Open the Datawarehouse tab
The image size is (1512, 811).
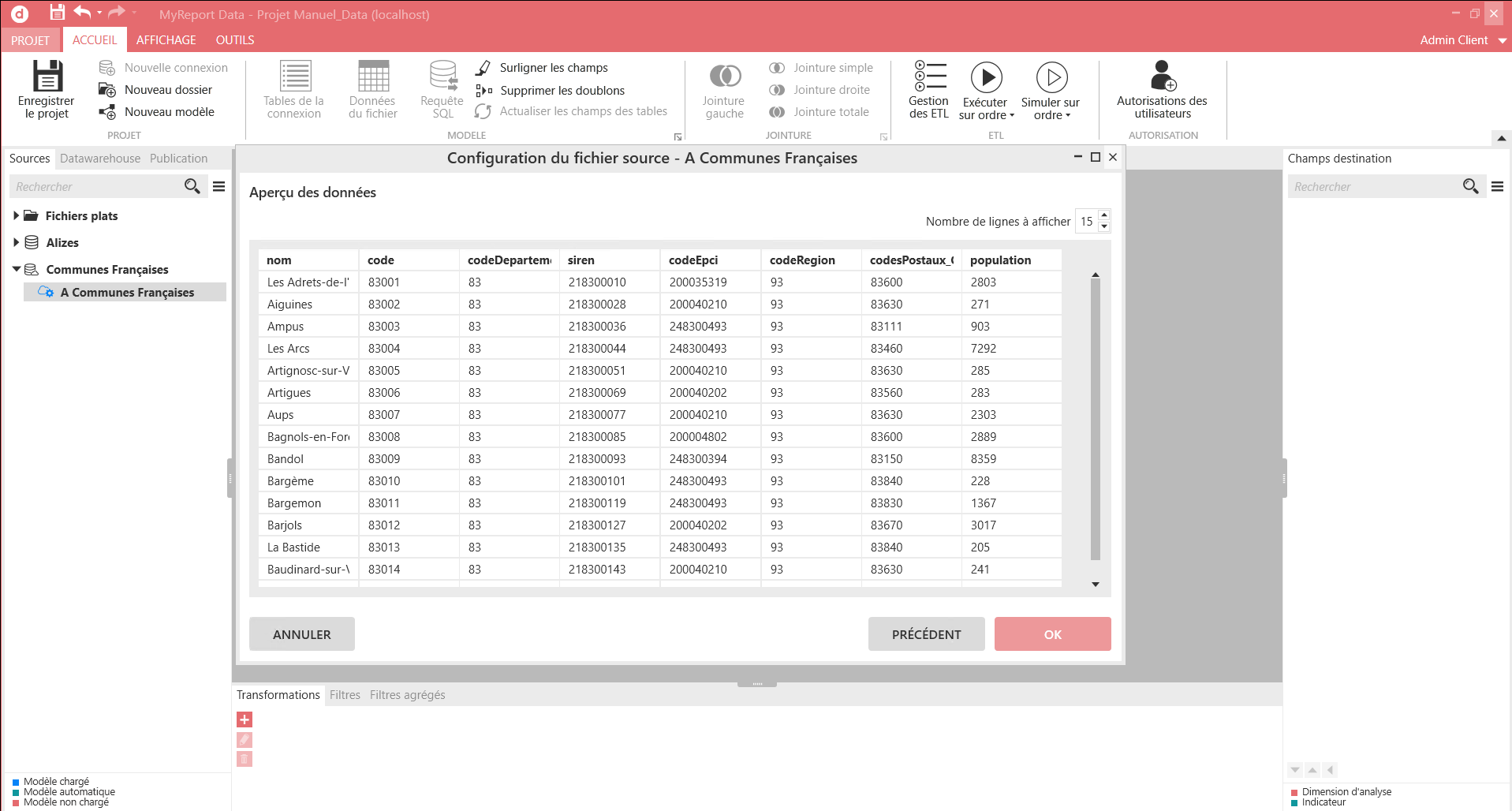coord(100,159)
